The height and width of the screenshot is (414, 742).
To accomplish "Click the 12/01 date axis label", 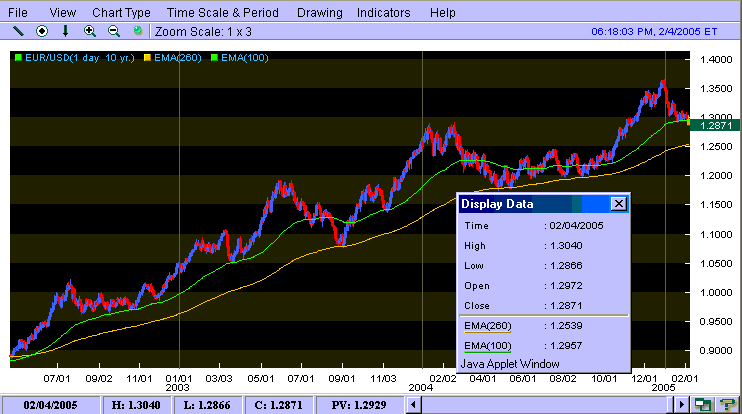I will tap(644, 379).
